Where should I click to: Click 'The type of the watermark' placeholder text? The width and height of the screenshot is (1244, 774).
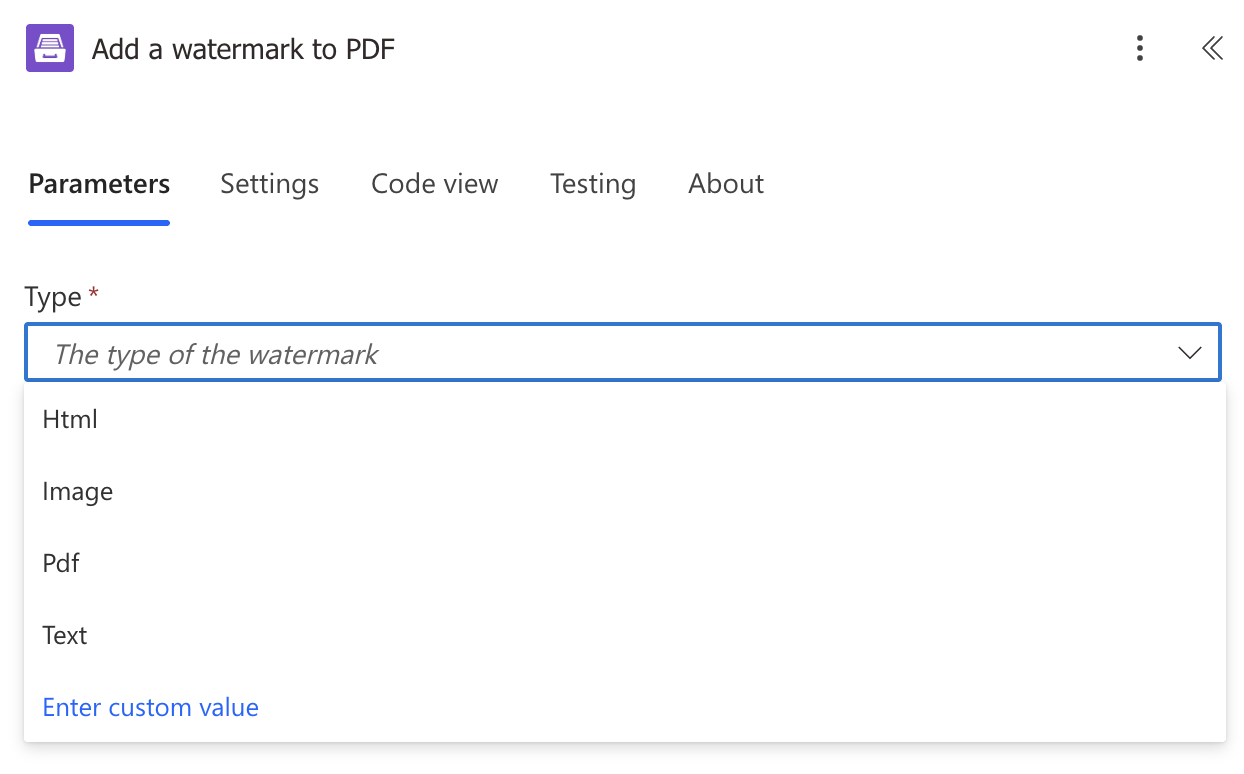[x=216, y=354]
